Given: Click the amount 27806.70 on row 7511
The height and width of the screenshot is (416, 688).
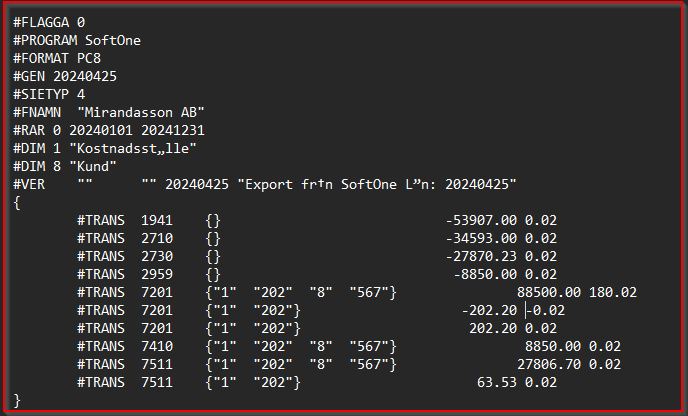Looking at the screenshot, I should pos(549,364).
